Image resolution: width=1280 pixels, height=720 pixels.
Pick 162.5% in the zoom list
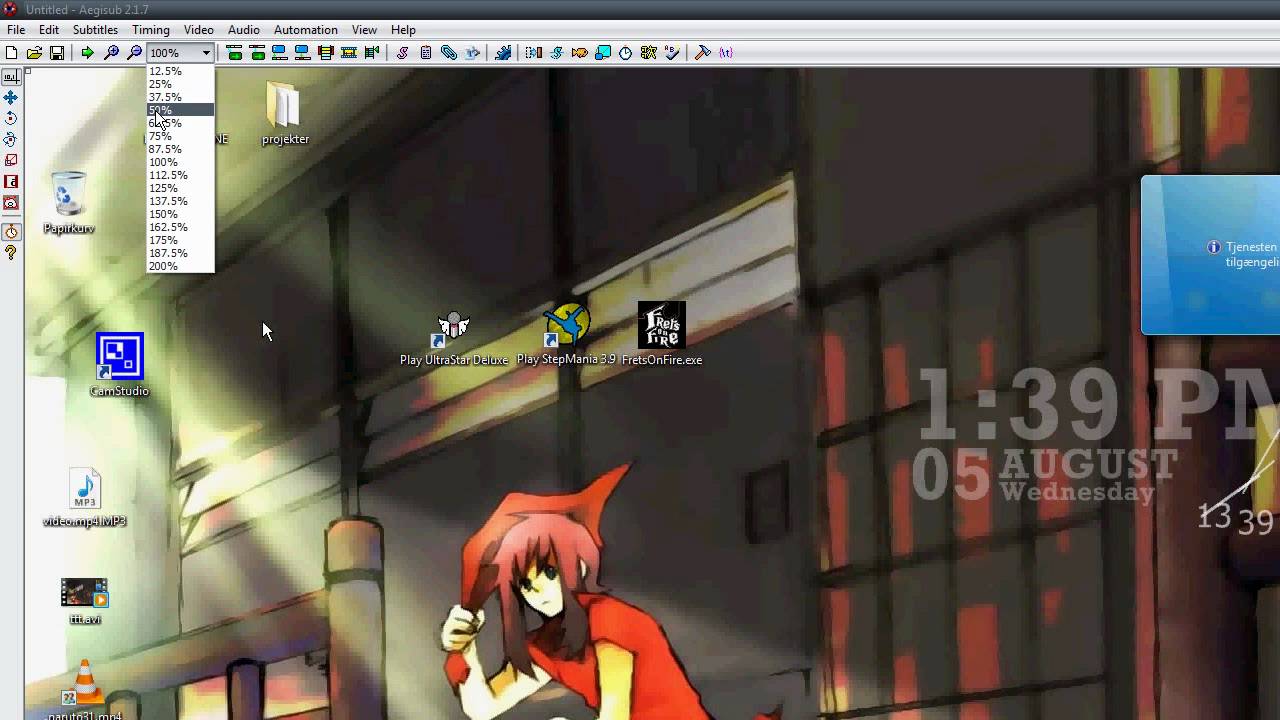pyautogui.click(x=181, y=227)
